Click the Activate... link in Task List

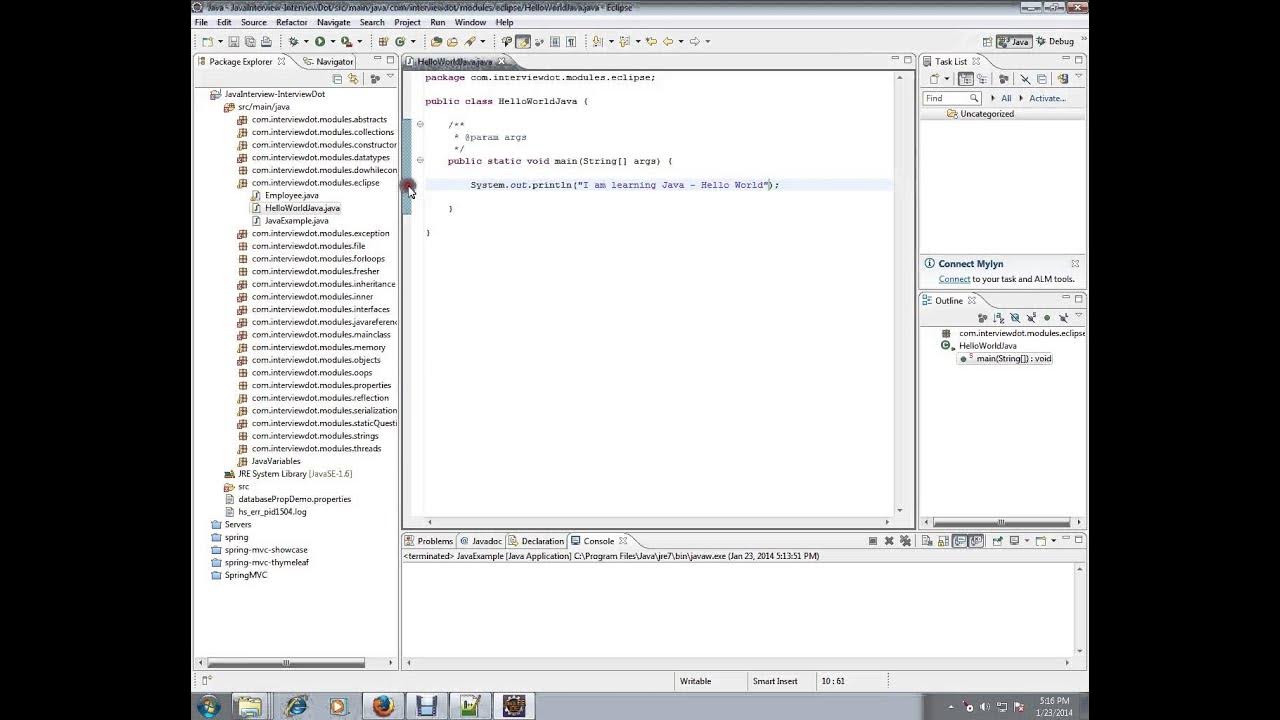(1047, 98)
